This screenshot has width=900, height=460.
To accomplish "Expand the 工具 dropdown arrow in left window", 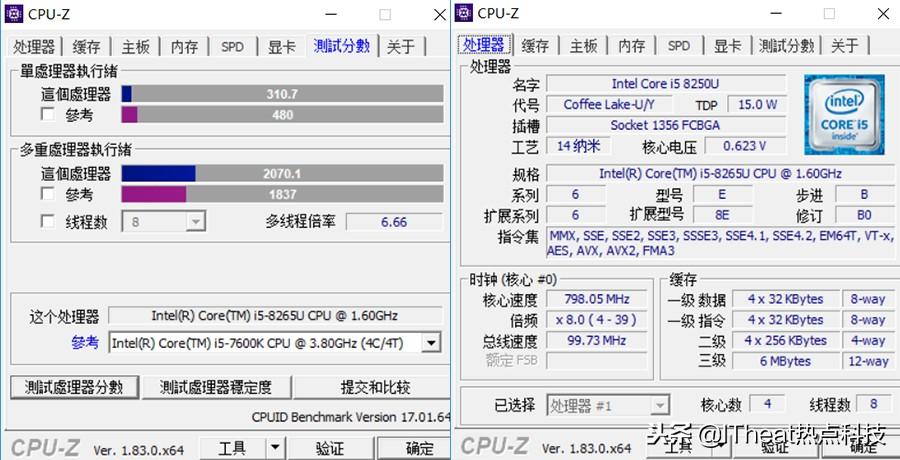I will point(276,448).
